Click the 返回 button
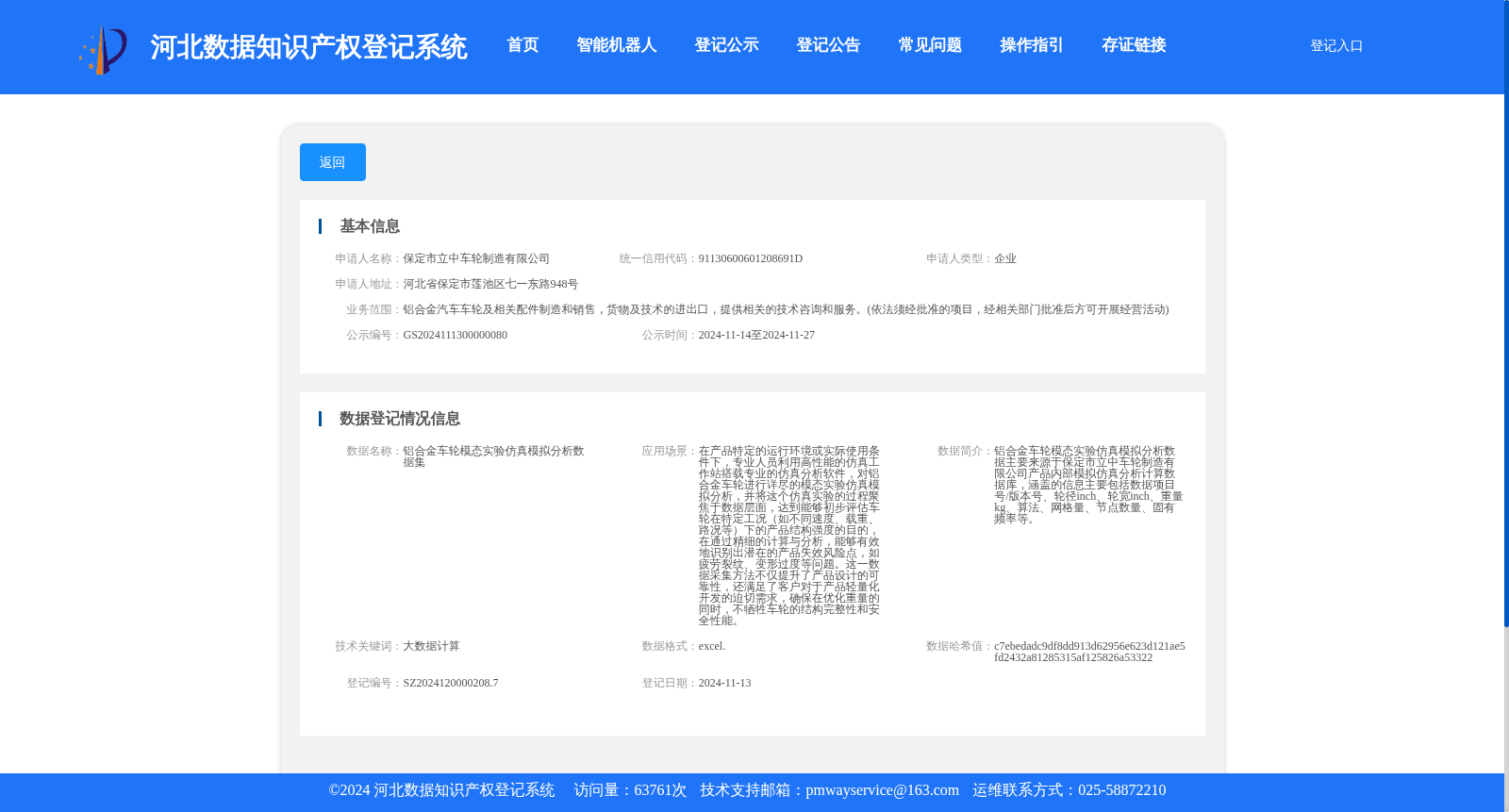The image size is (1509, 812). coord(333,162)
